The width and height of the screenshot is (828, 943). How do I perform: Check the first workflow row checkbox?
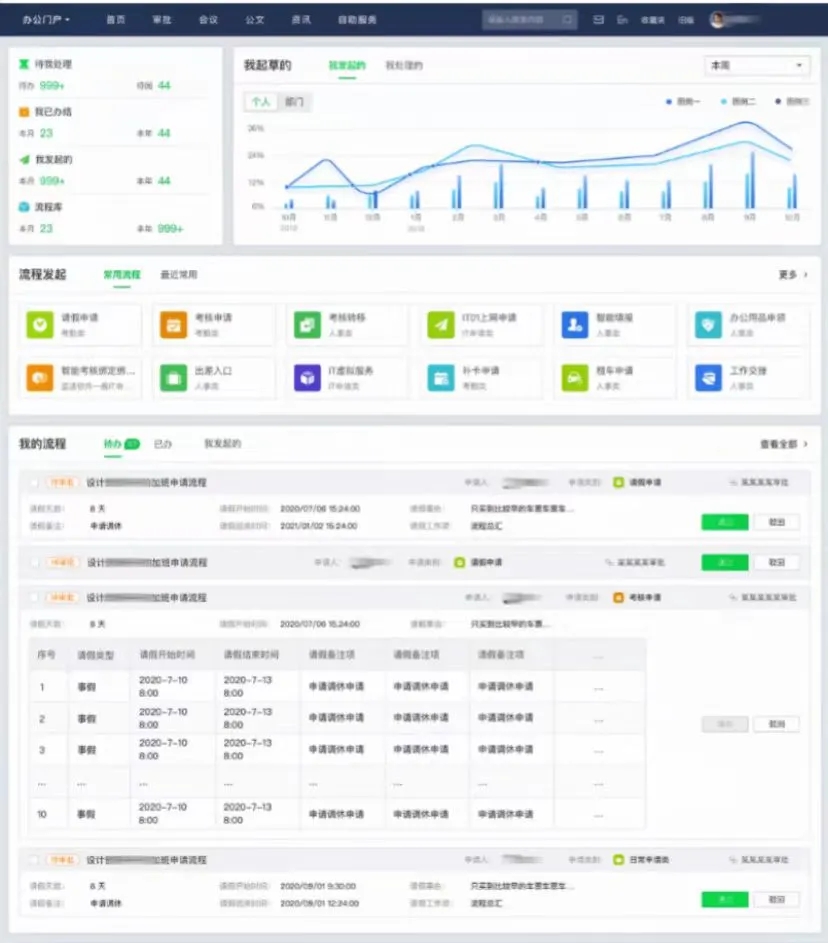tap(34, 482)
